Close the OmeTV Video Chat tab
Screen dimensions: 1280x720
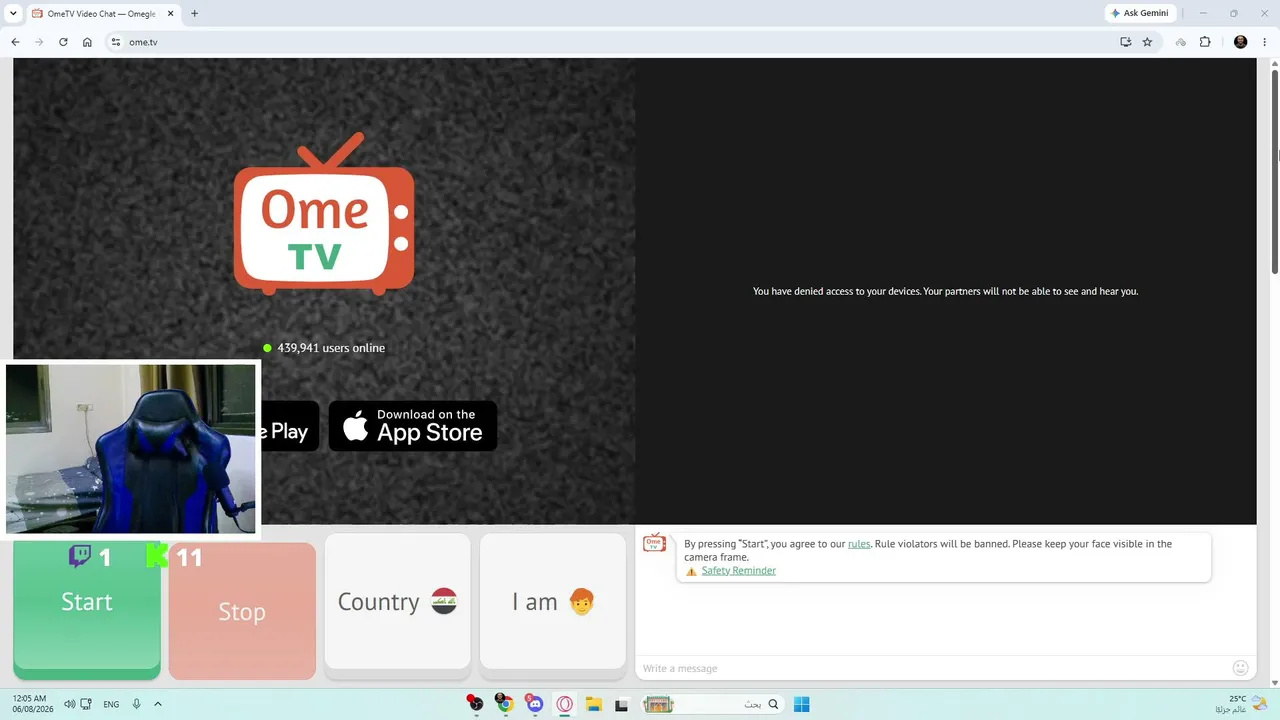point(170,14)
